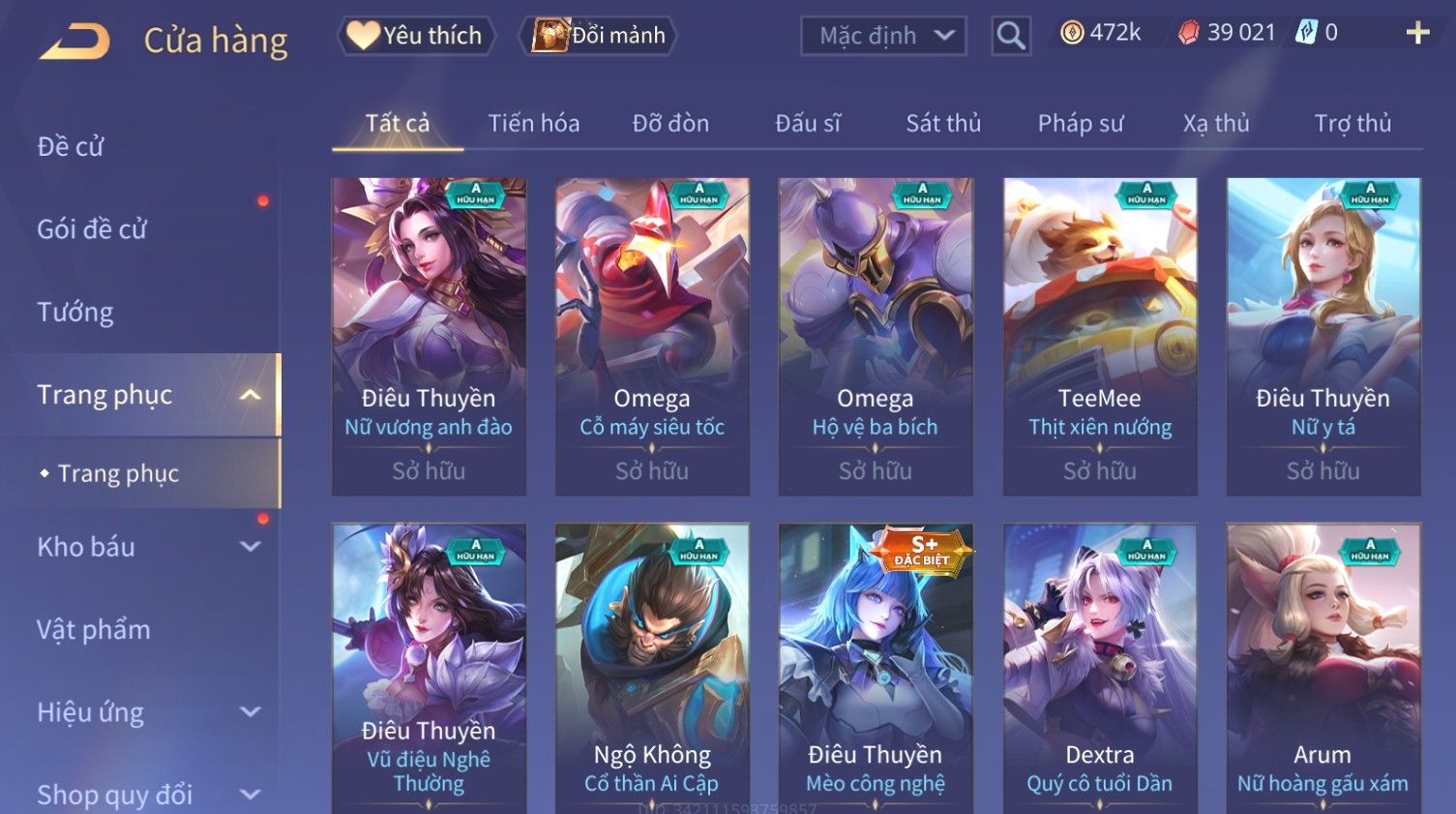Tap the blue voucher currency icon

[x=1307, y=32]
